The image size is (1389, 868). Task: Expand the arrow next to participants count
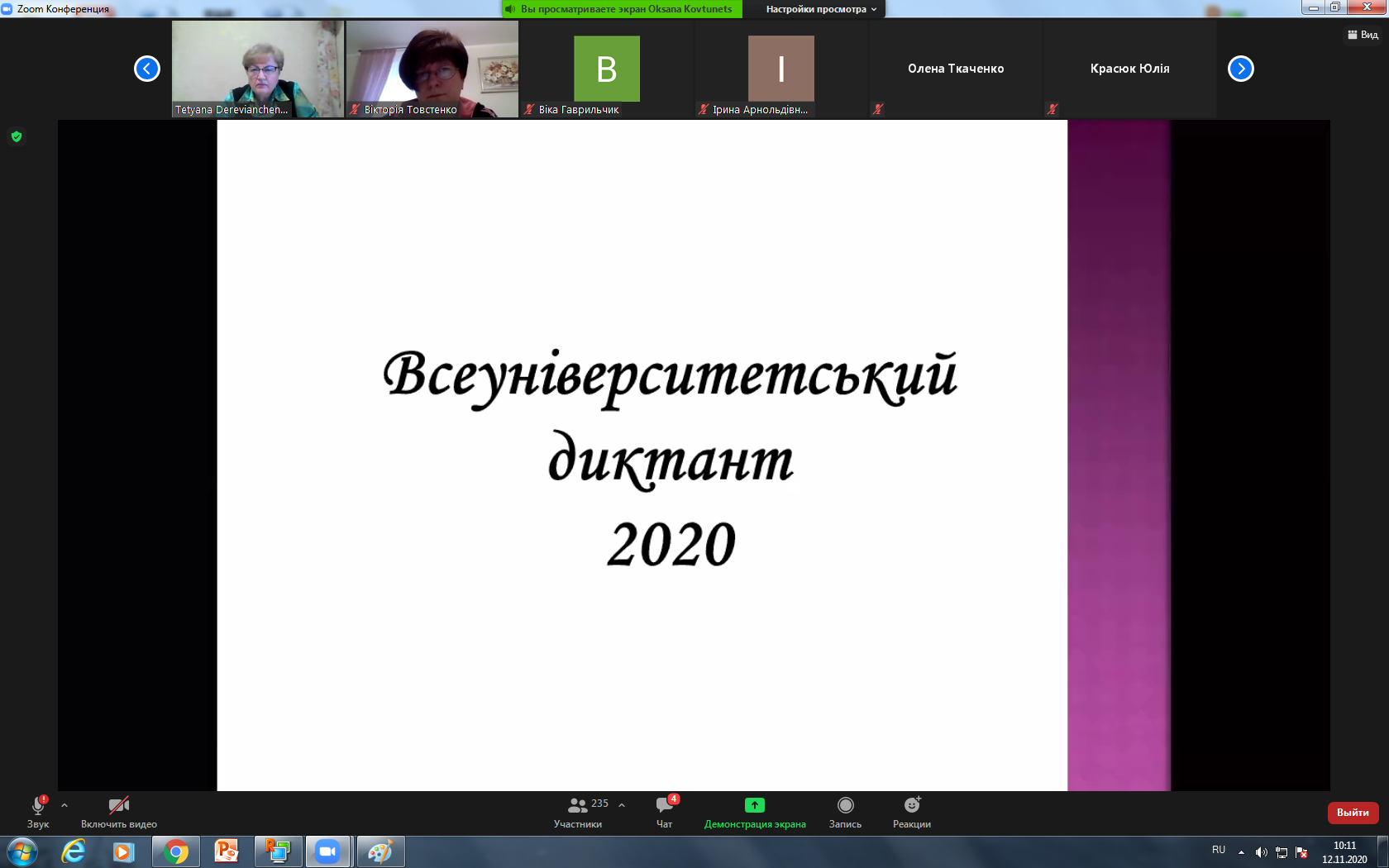622,804
